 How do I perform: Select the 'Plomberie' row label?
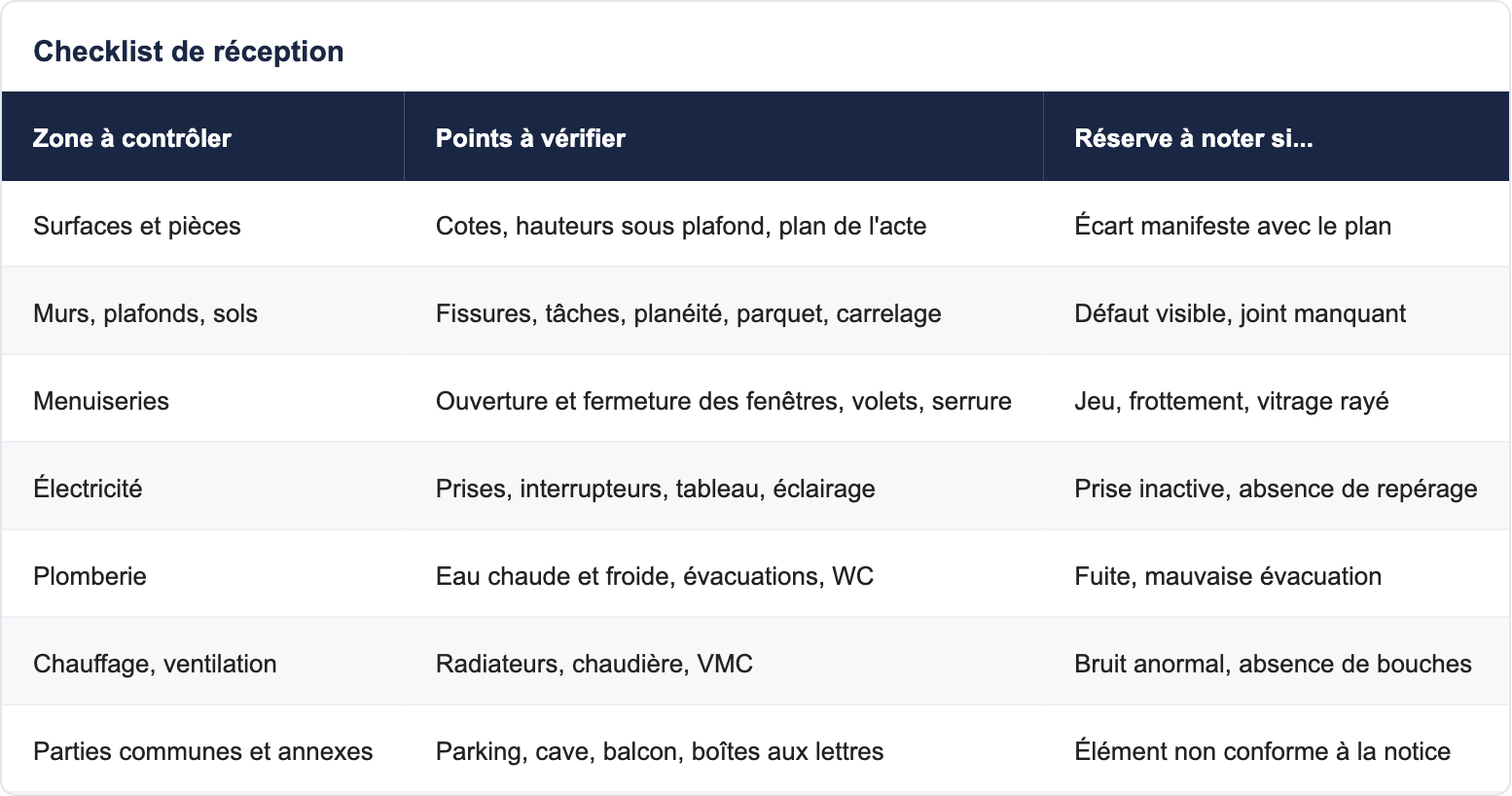90,576
